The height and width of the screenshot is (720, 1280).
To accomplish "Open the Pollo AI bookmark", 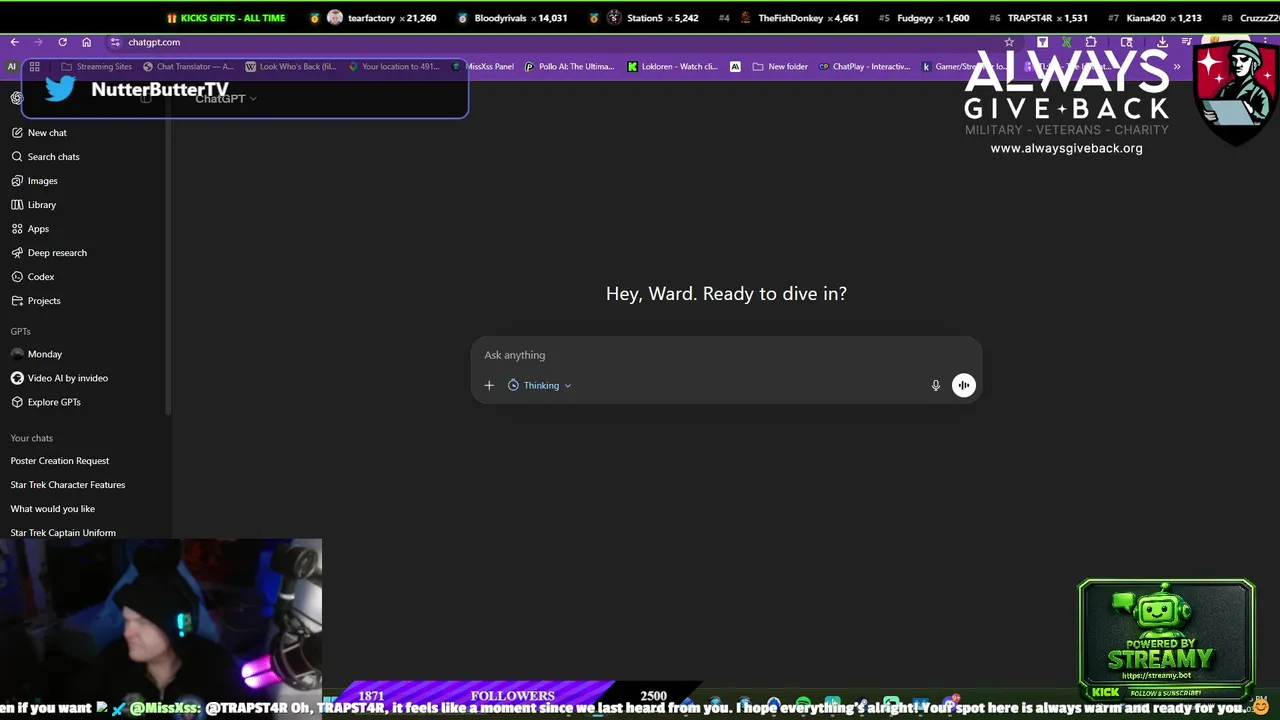I will pyautogui.click(x=570, y=67).
